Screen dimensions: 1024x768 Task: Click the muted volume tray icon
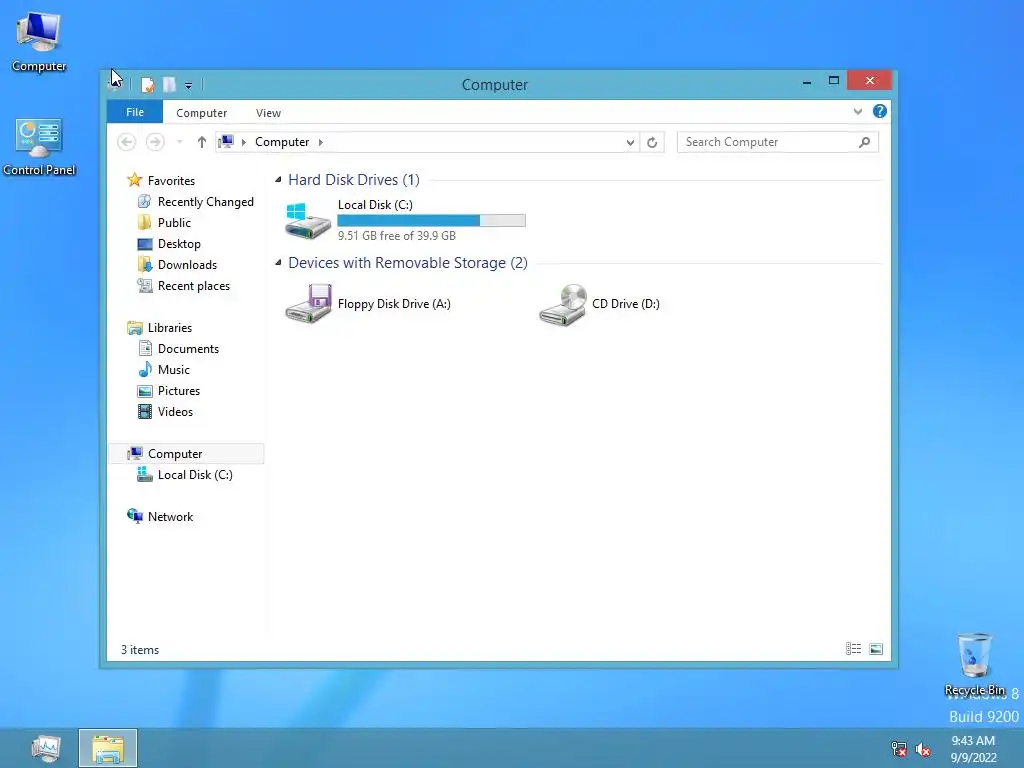pos(923,749)
